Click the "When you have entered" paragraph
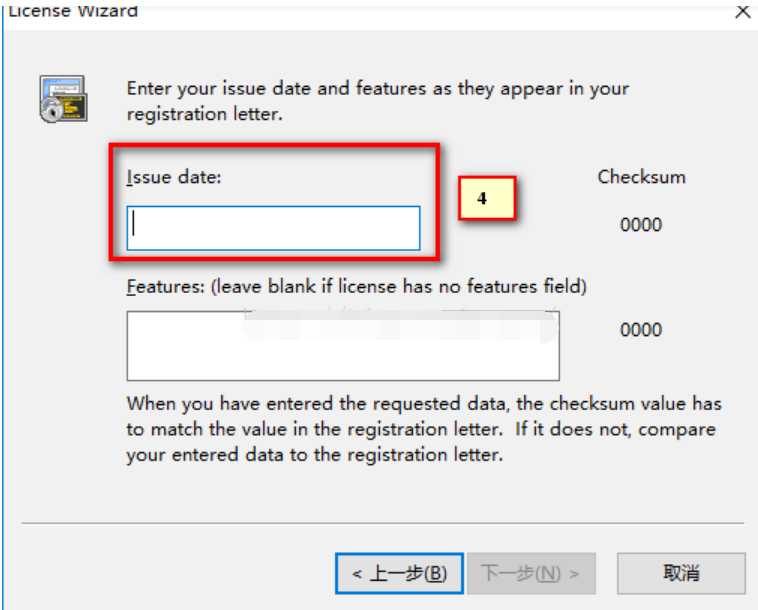The width and height of the screenshot is (758, 610). [x=423, y=404]
